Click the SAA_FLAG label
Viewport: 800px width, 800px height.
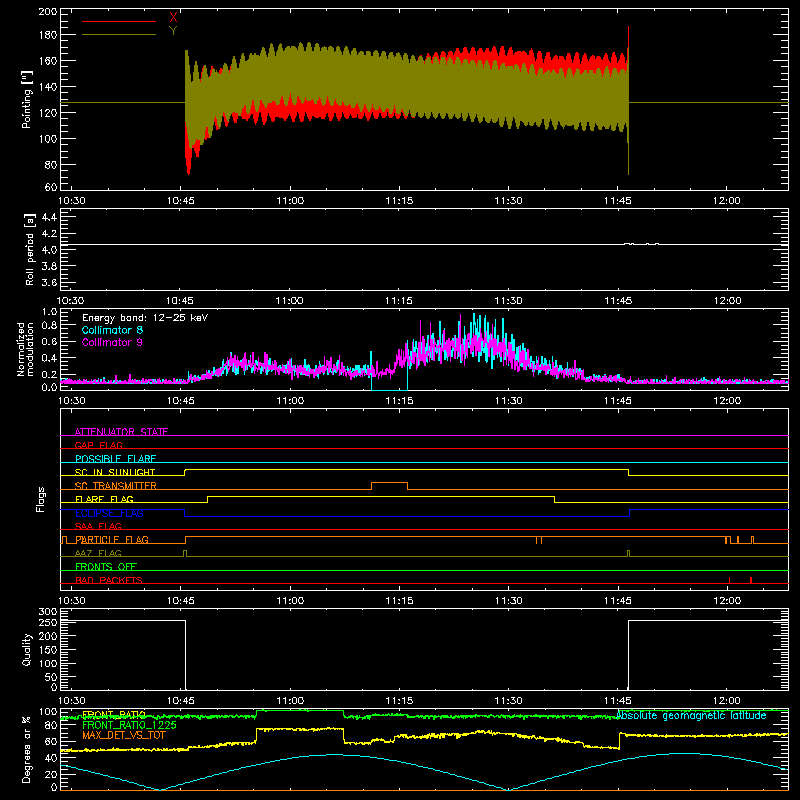[x=98, y=526]
